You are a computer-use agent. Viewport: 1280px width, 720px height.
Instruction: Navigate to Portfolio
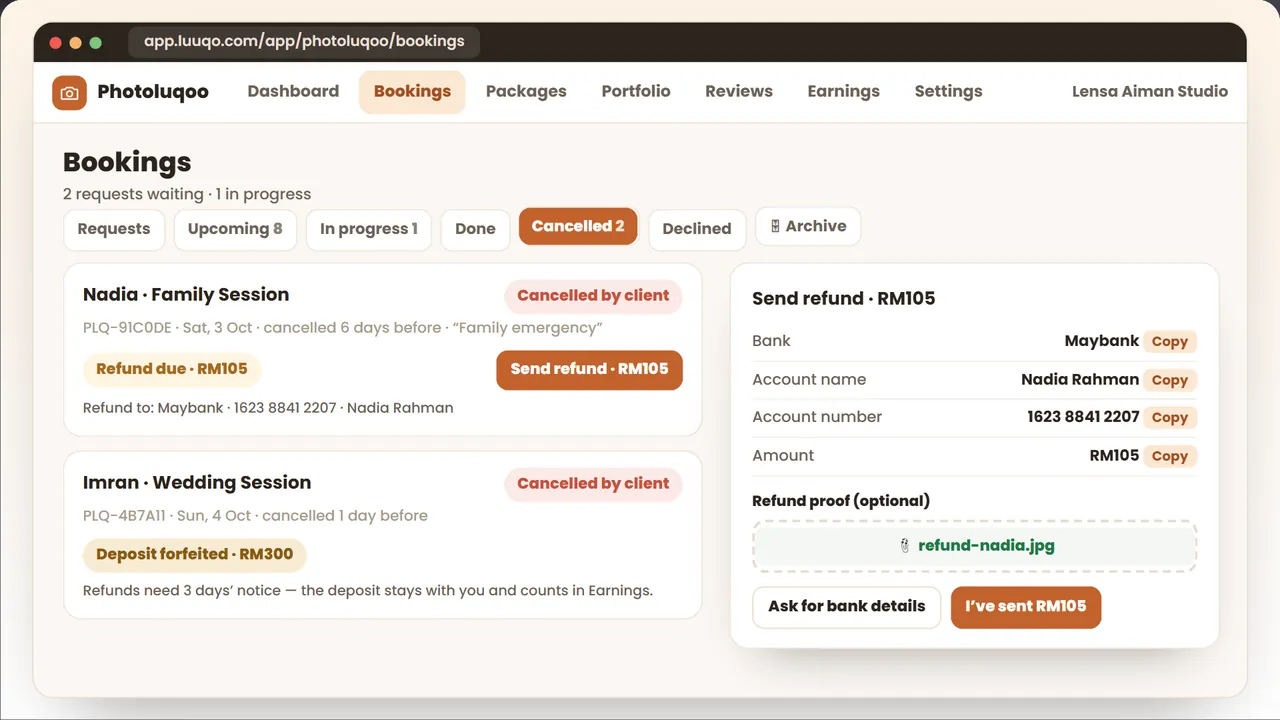(636, 91)
